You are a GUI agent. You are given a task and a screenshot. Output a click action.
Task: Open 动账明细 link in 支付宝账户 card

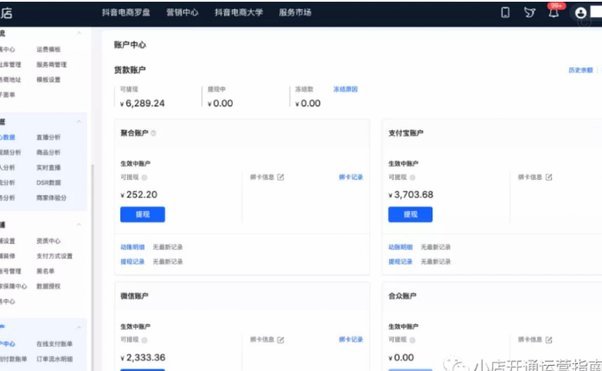[400, 247]
